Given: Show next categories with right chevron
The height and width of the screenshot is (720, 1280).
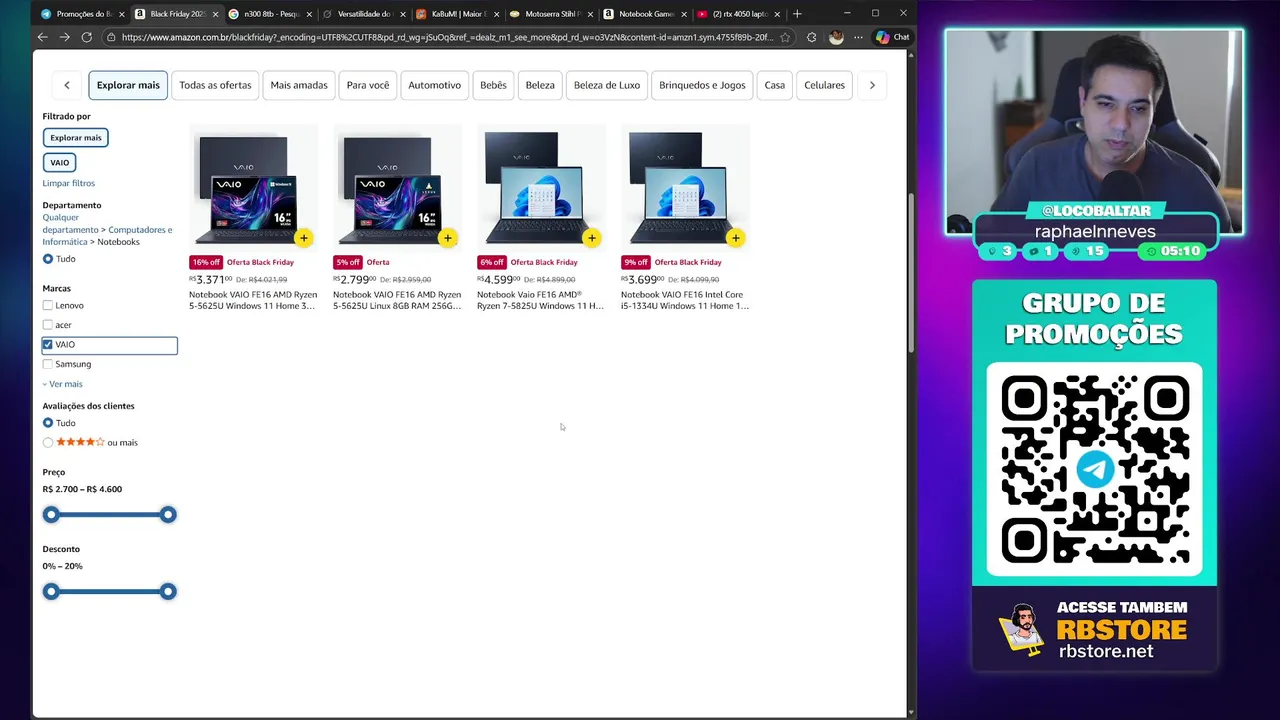Looking at the screenshot, I should pos(872,85).
